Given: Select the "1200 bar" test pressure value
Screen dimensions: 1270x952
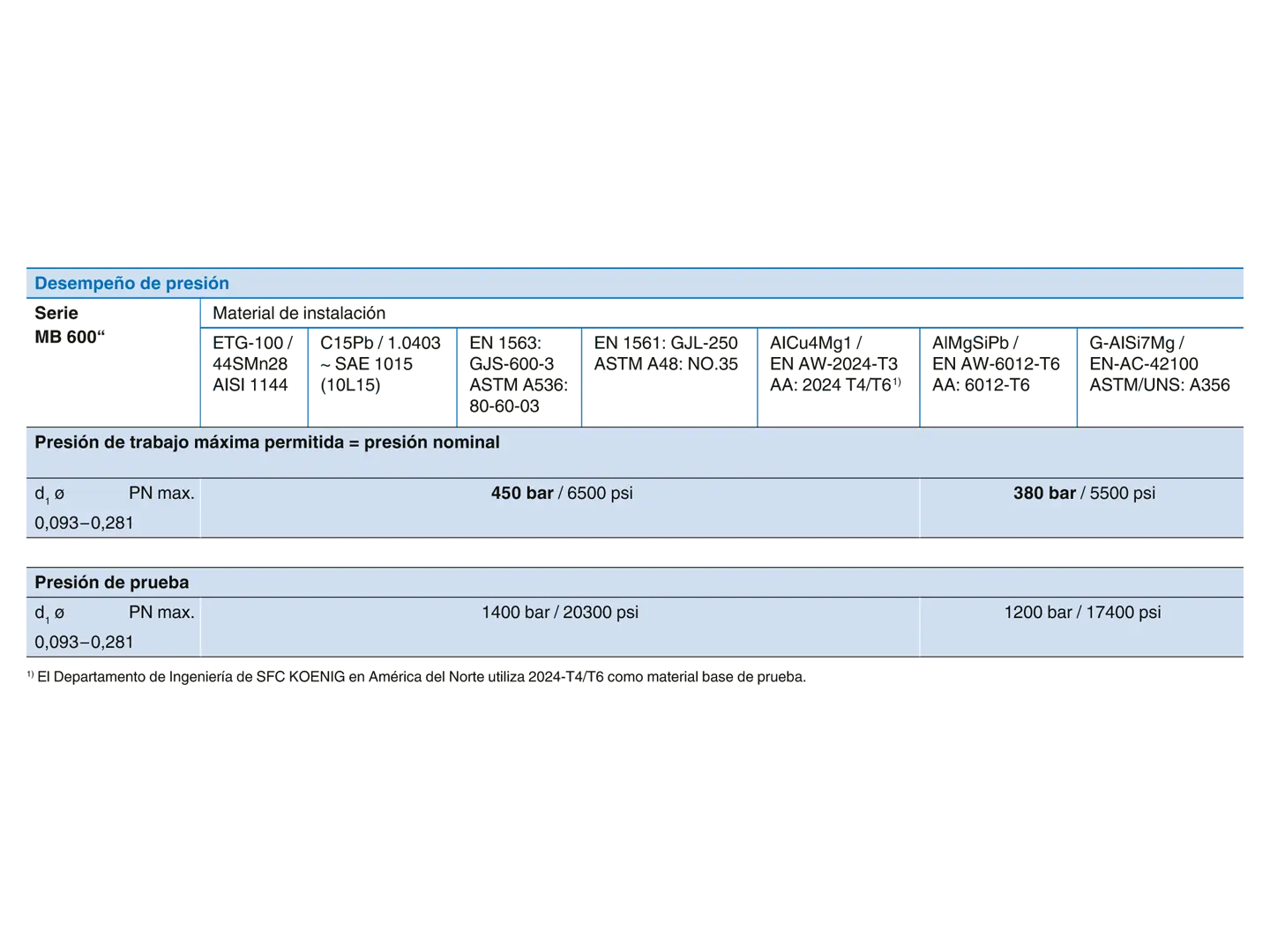Looking at the screenshot, I should pyautogui.click(x=1037, y=613).
